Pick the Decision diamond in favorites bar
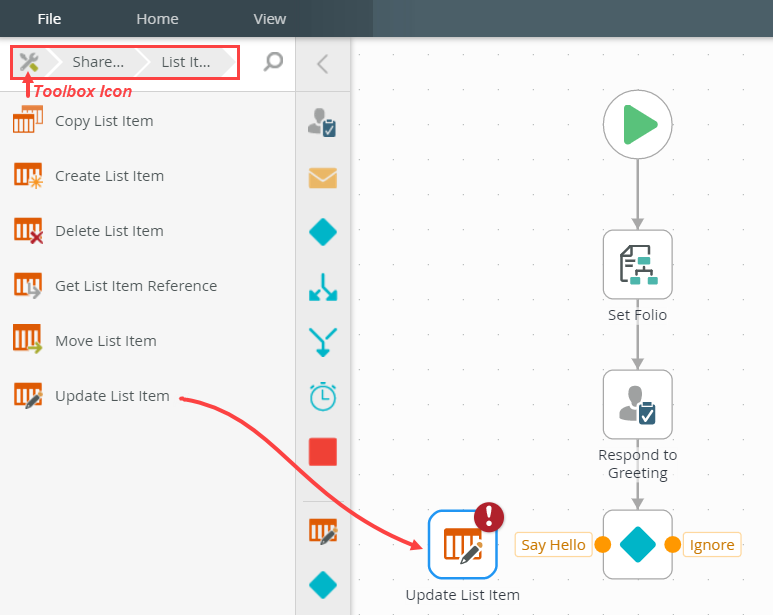Viewport: 773px width, 615px height. click(x=323, y=232)
